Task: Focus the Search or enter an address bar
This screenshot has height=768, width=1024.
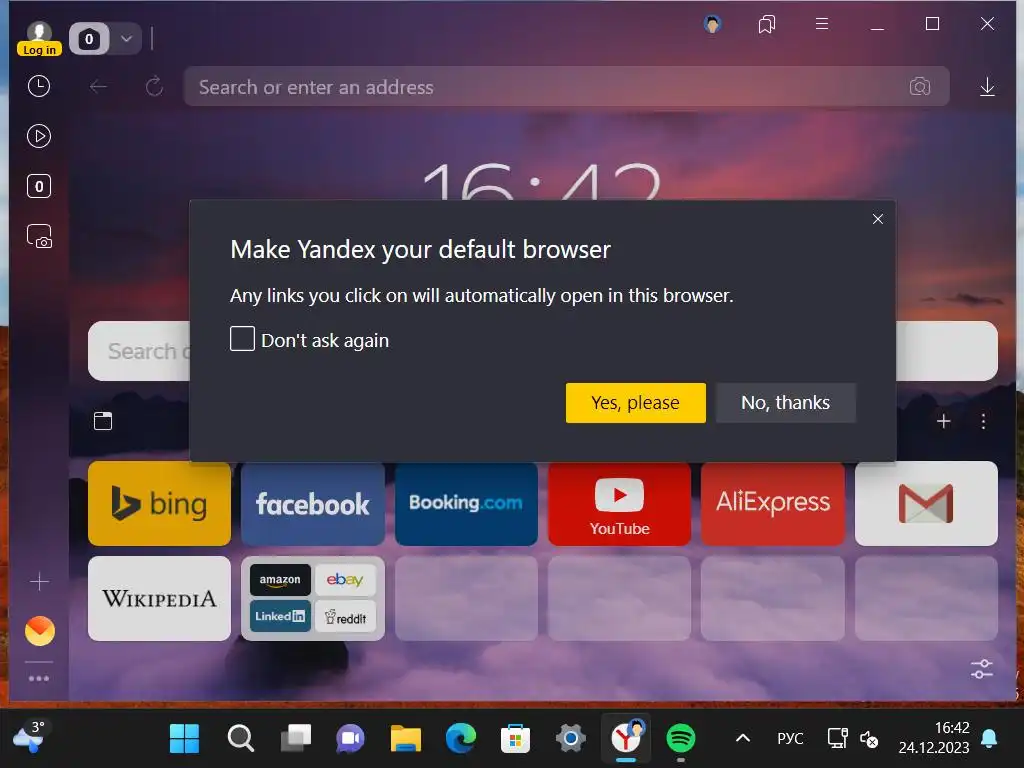Action: [x=566, y=86]
